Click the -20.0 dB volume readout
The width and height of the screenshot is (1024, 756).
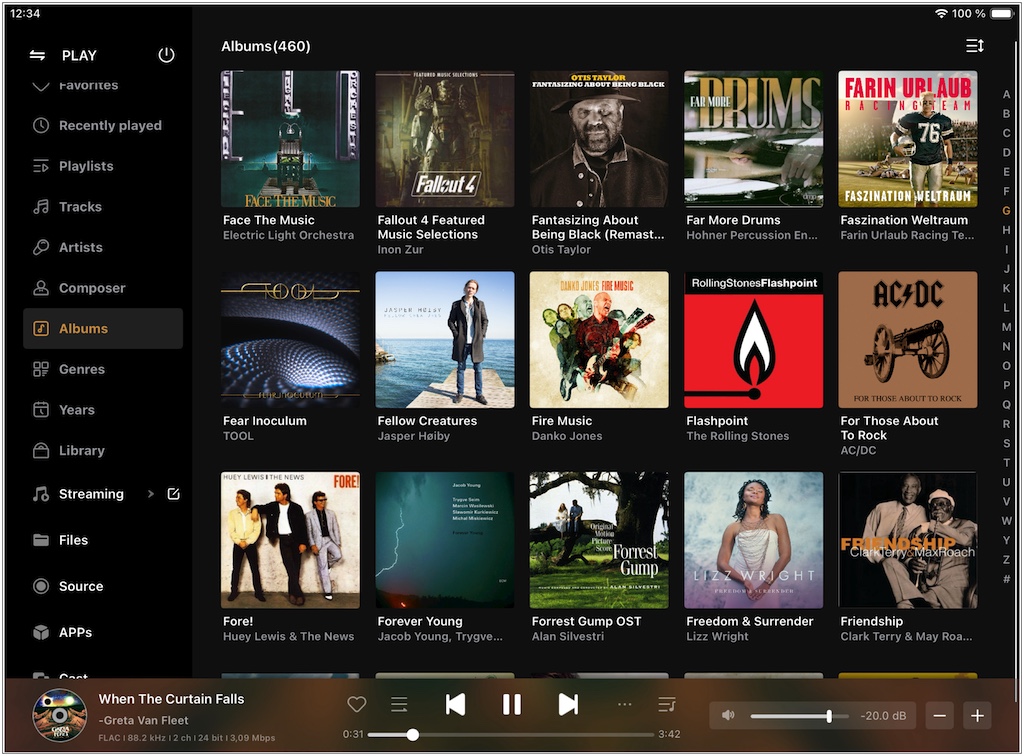click(883, 716)
